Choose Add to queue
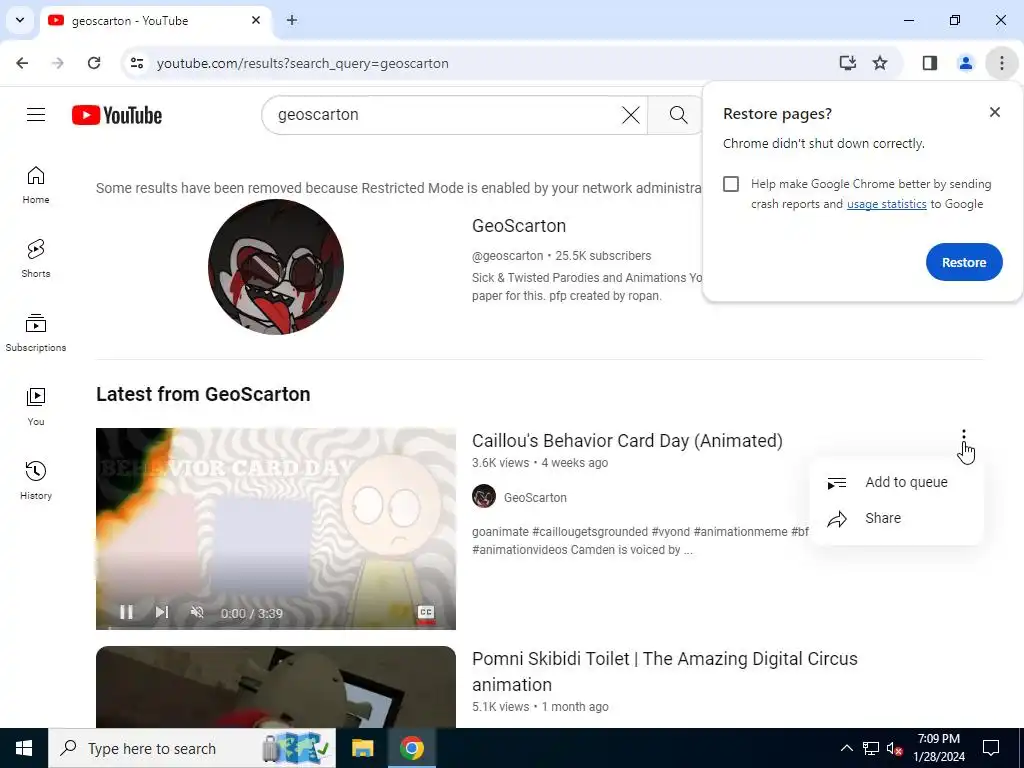 897,482
